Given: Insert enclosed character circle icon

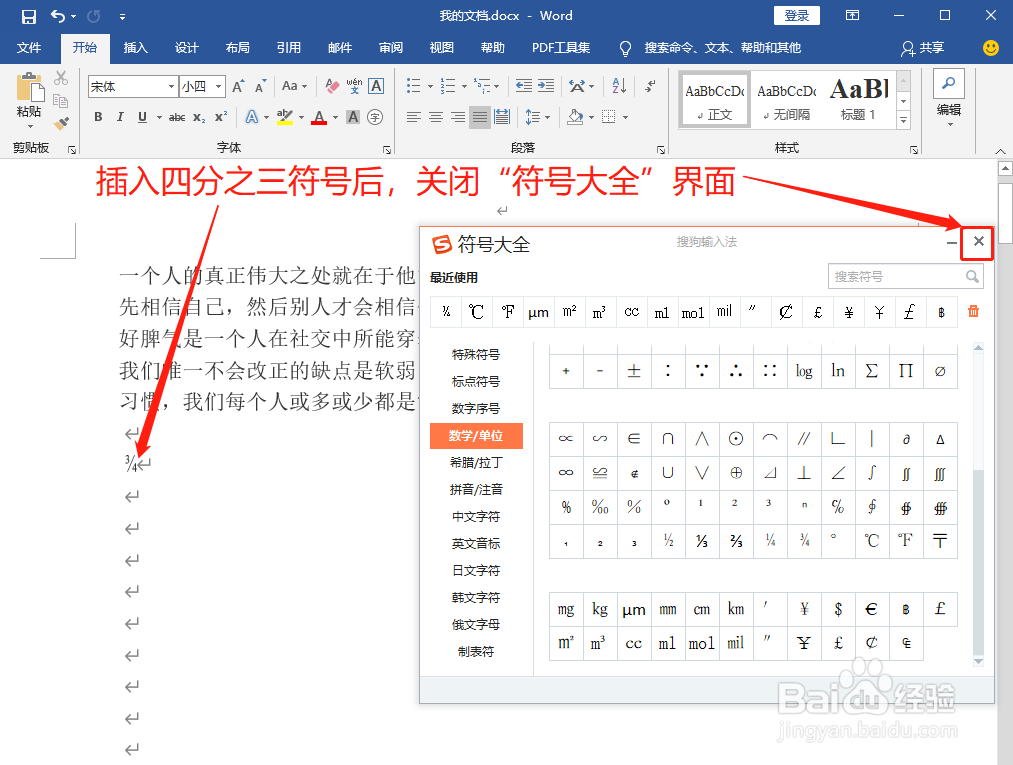Looking at the screenshot, I should click(x=375, y=117).
